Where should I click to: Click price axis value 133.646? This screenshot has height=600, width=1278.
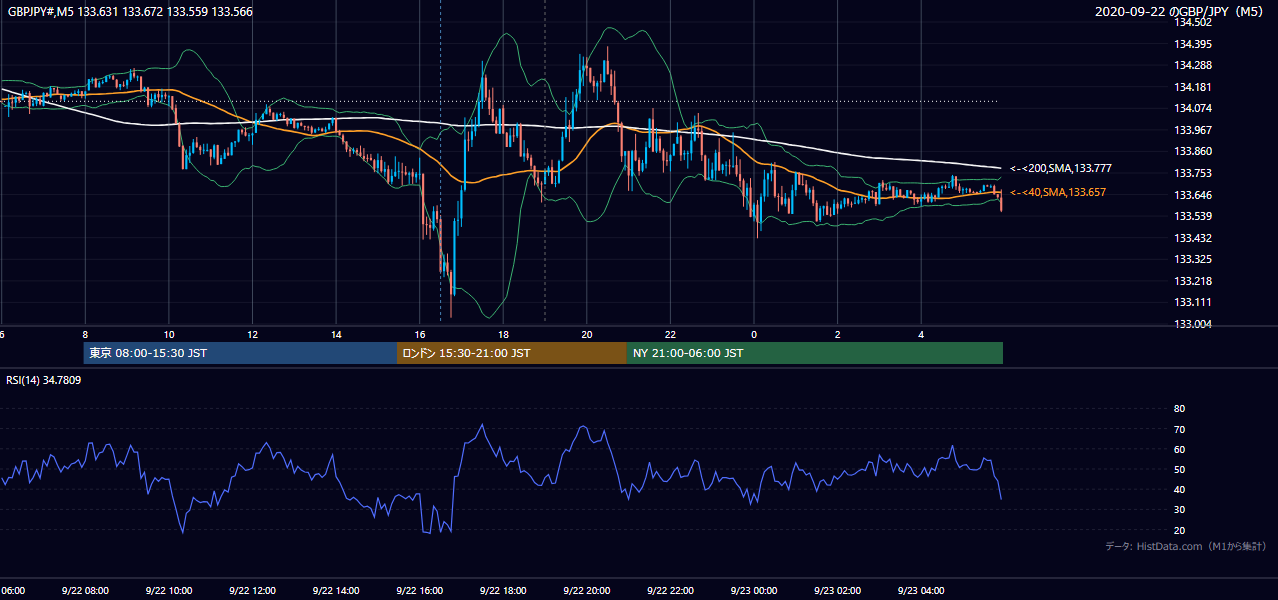click(1192, 195)
